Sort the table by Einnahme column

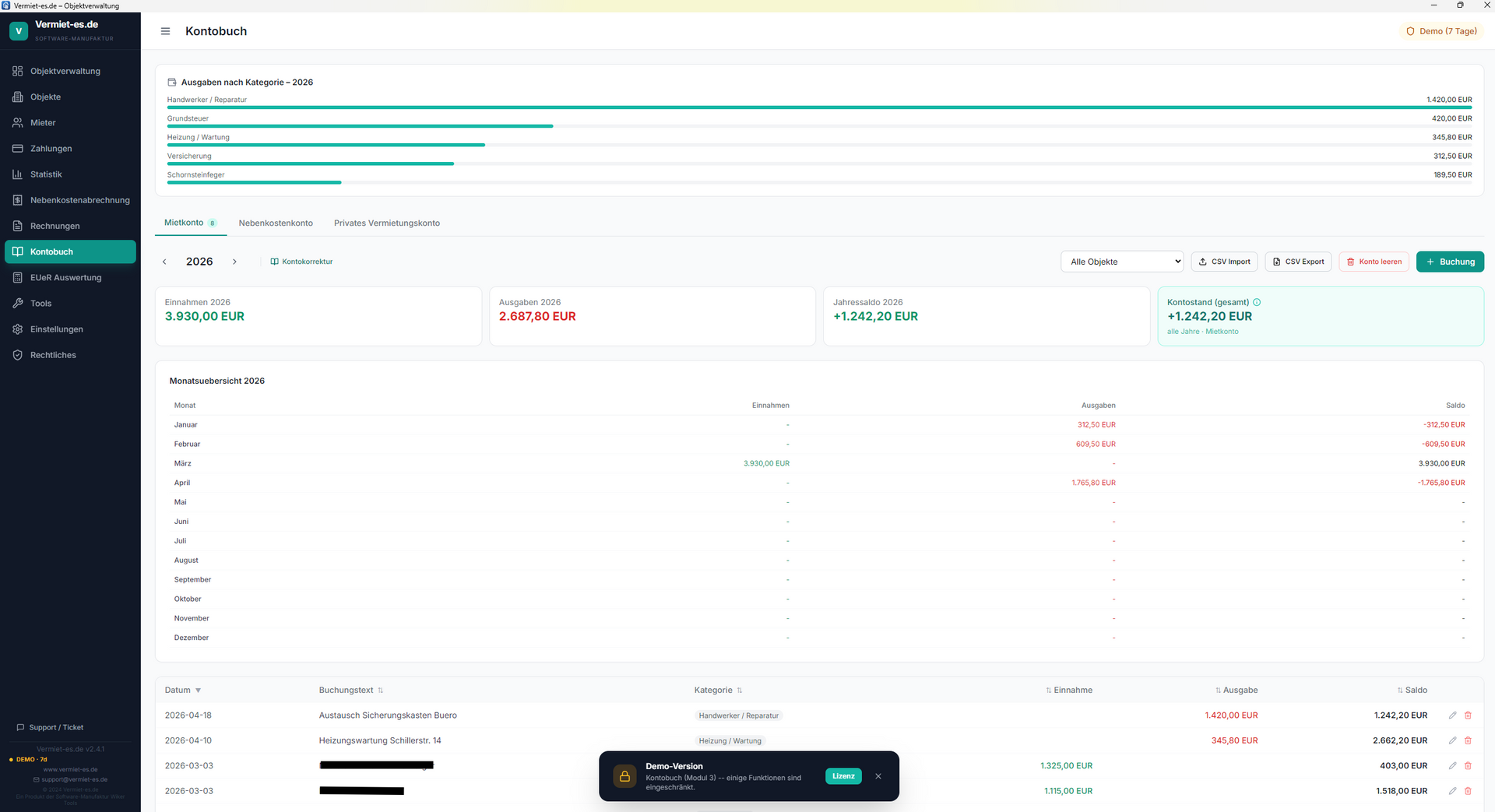1068,691
